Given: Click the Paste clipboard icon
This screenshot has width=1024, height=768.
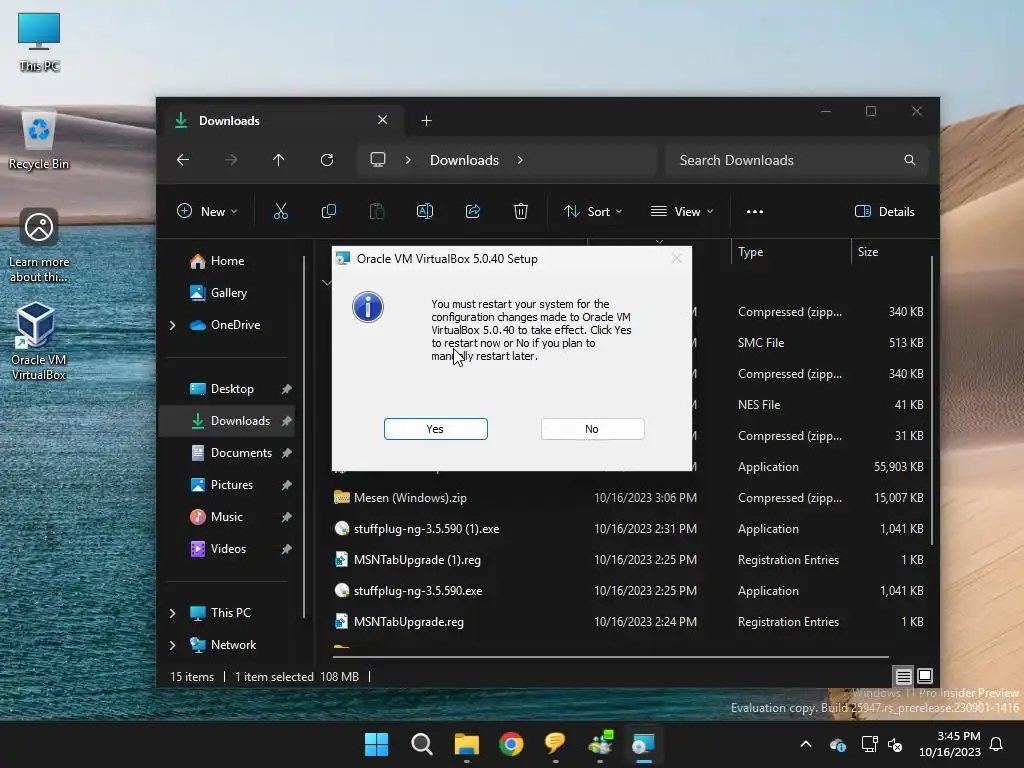Looking at the screenshot, I should coord(377,211).
